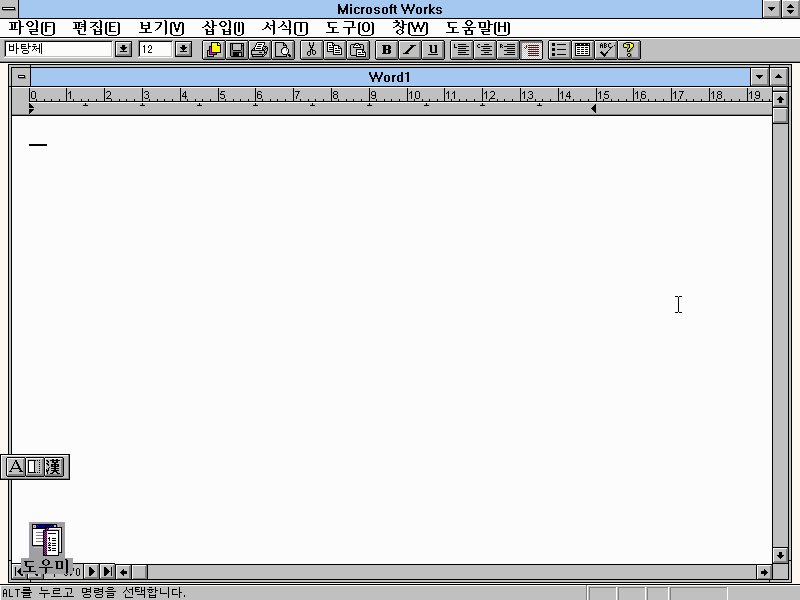Click the vertical scrollbar up arrow
The width and height of the screenshot is (800, 600).
pyautogui.click(x=780, y=99)
